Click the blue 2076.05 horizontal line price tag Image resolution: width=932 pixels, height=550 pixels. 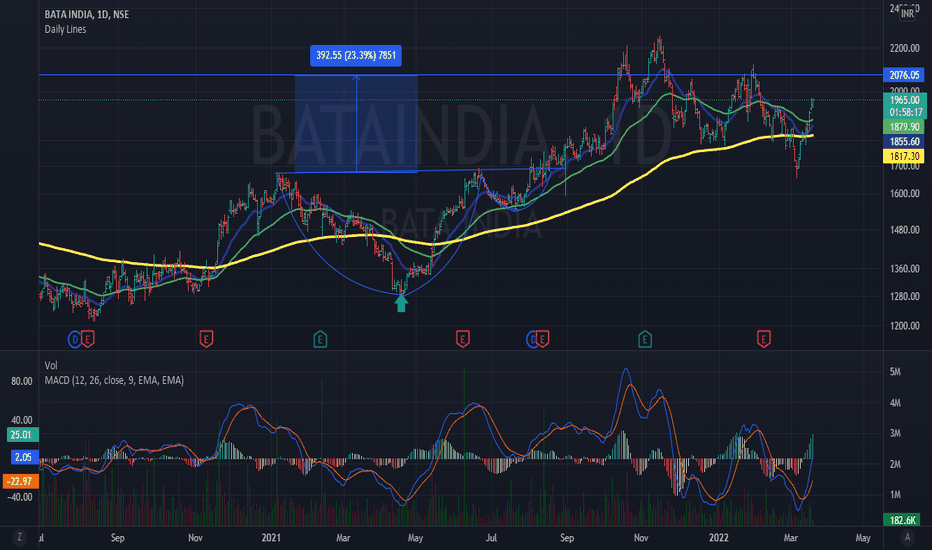[904, 75]
